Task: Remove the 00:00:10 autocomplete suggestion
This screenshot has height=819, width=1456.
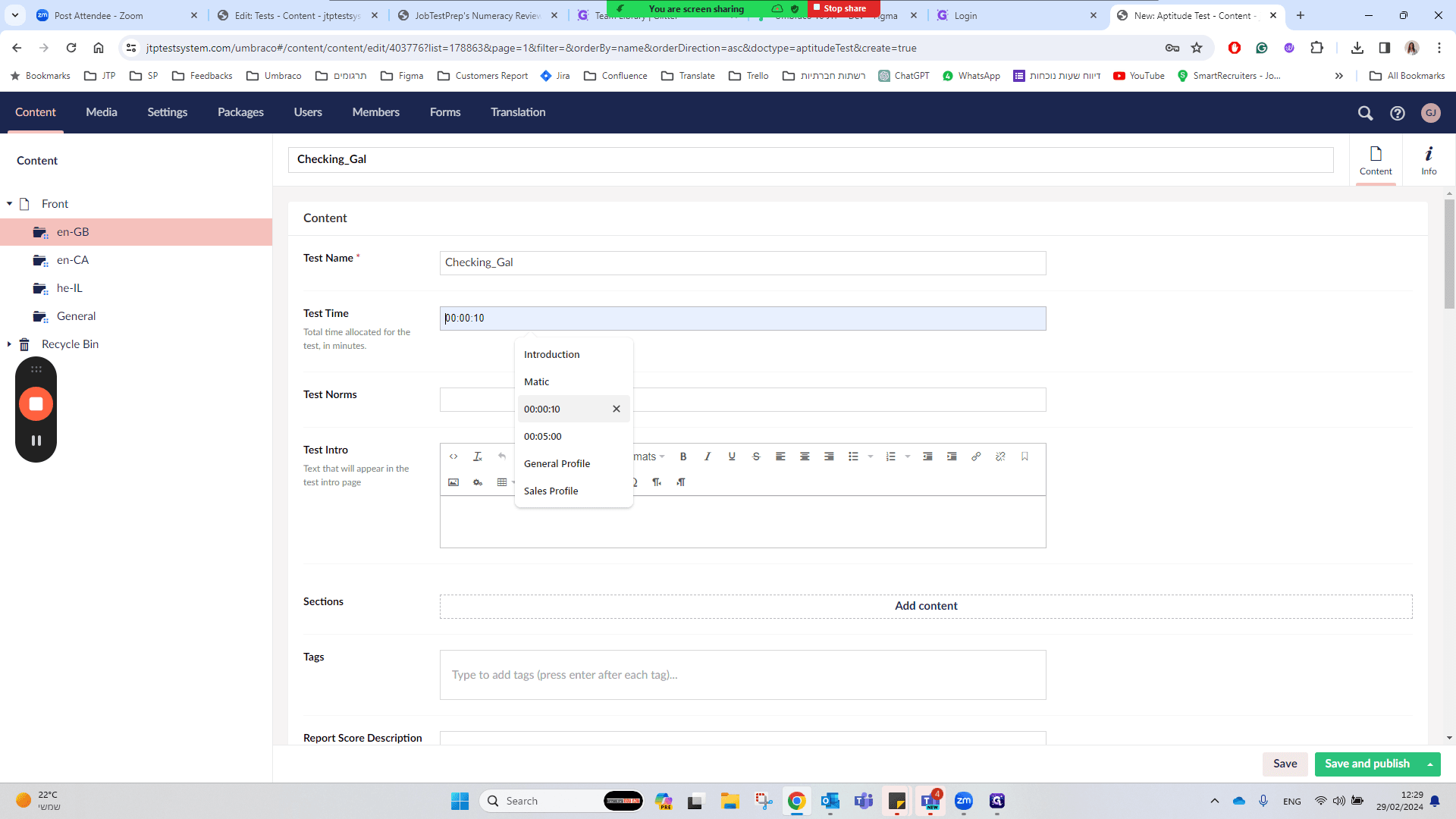Action: coord(617,409)
